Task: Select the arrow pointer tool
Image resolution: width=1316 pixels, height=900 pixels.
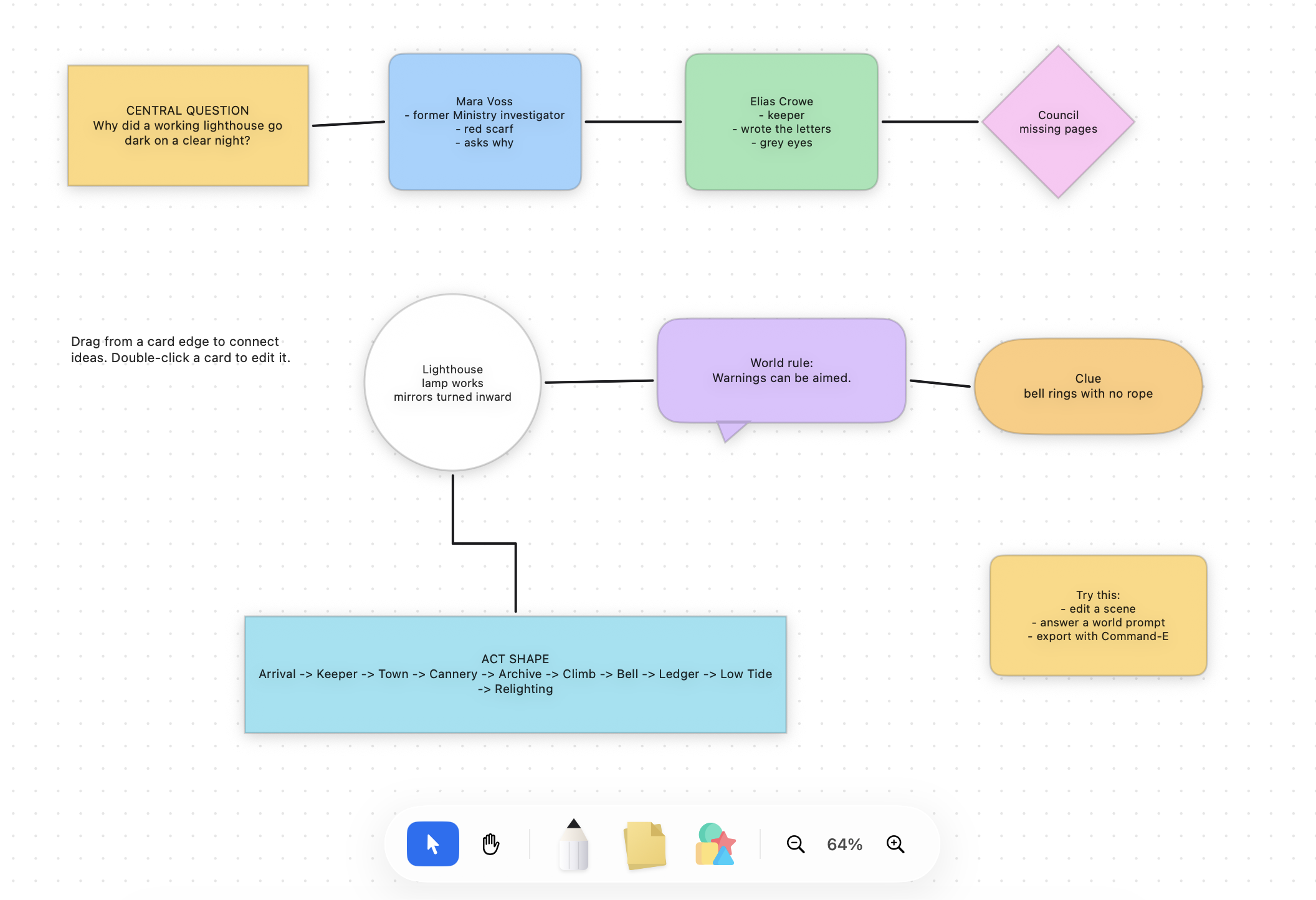Action: pos(432,844)
